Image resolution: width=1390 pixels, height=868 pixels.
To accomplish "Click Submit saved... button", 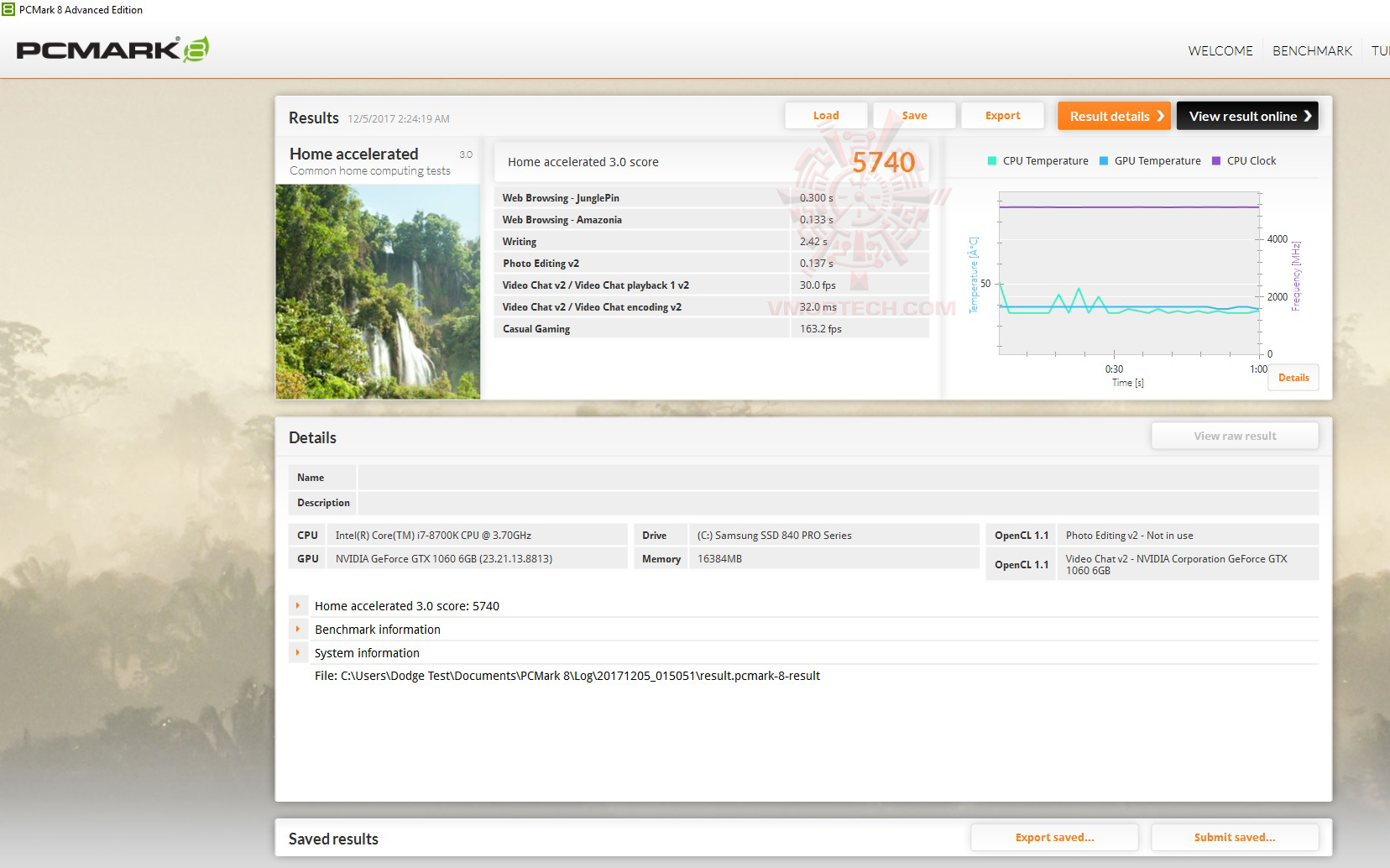I will (x=1235, y=837).
